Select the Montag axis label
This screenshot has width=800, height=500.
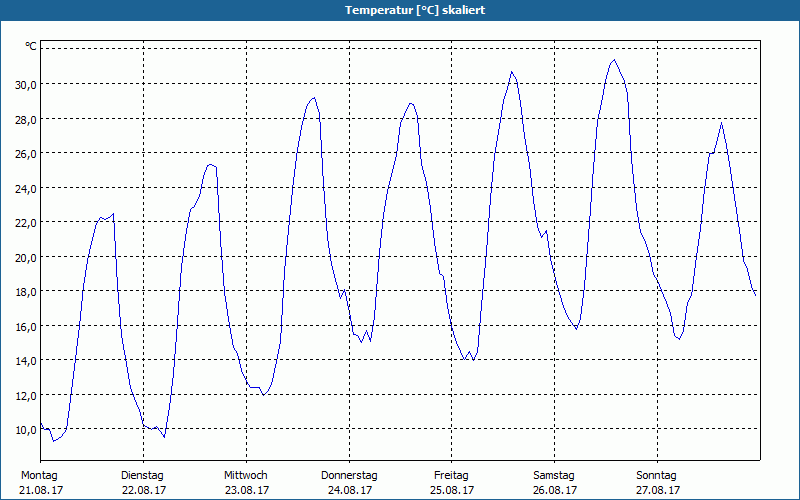[39, 476]
